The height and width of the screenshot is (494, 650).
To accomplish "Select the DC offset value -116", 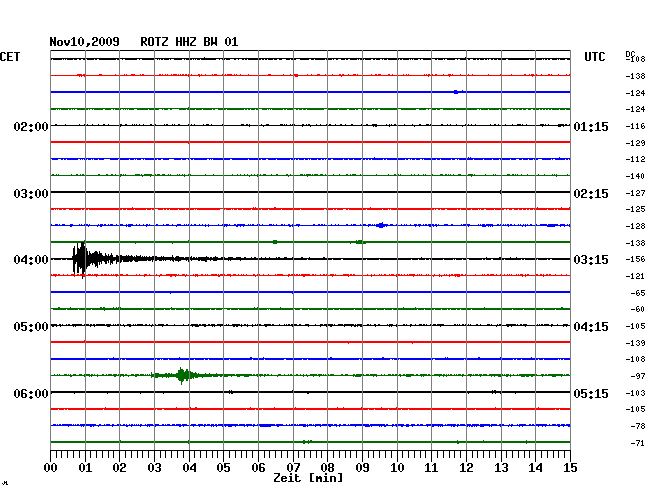I will (635, 126).
